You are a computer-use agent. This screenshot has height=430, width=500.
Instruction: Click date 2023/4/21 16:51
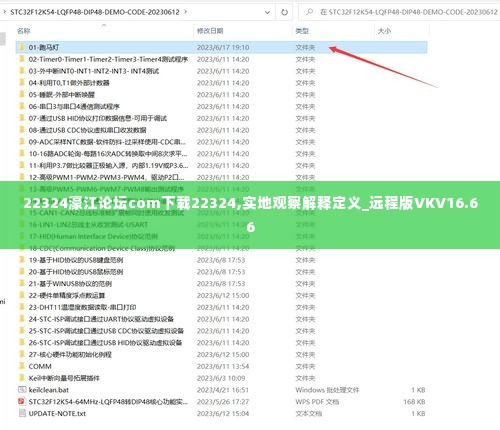(x=223, y=390)
